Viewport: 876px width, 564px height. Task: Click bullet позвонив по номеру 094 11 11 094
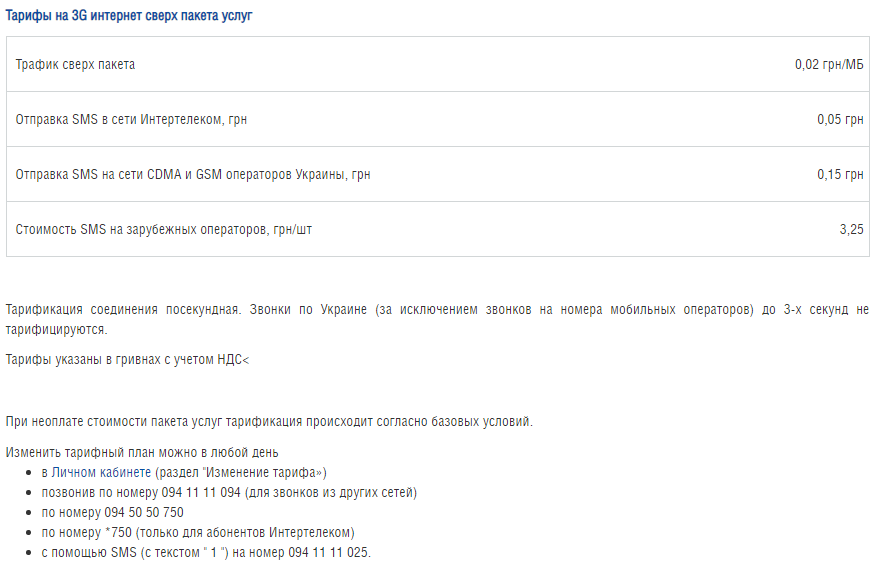229,493
